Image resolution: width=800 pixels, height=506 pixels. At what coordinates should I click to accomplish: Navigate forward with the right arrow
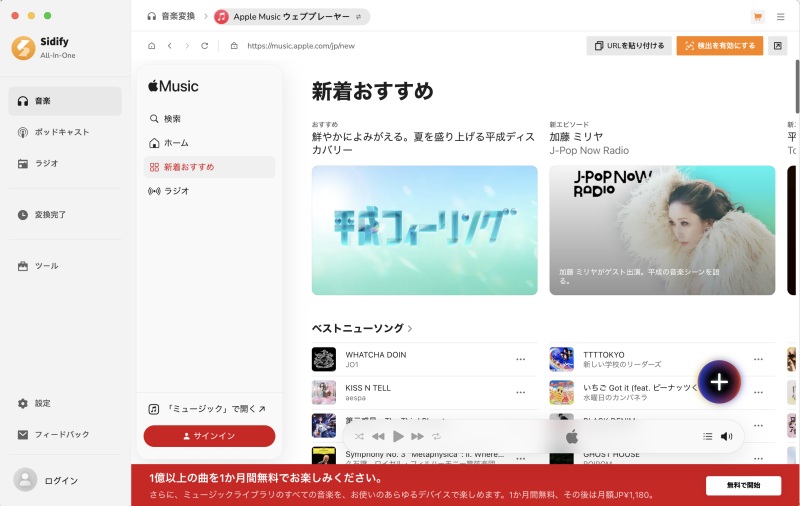(x=187, y=46)
